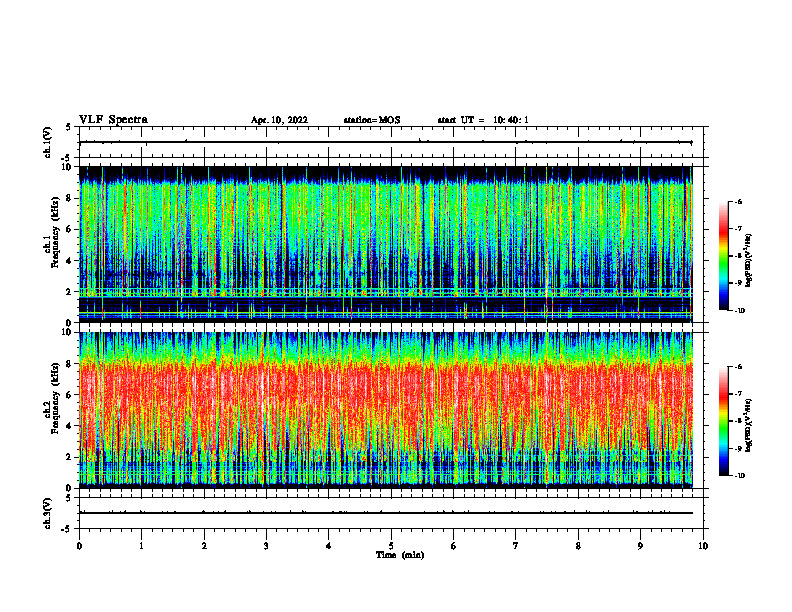792x612 pixels.
Task: Click the ch.1 voltage waveform trace
Action: [x=385, y=142]
